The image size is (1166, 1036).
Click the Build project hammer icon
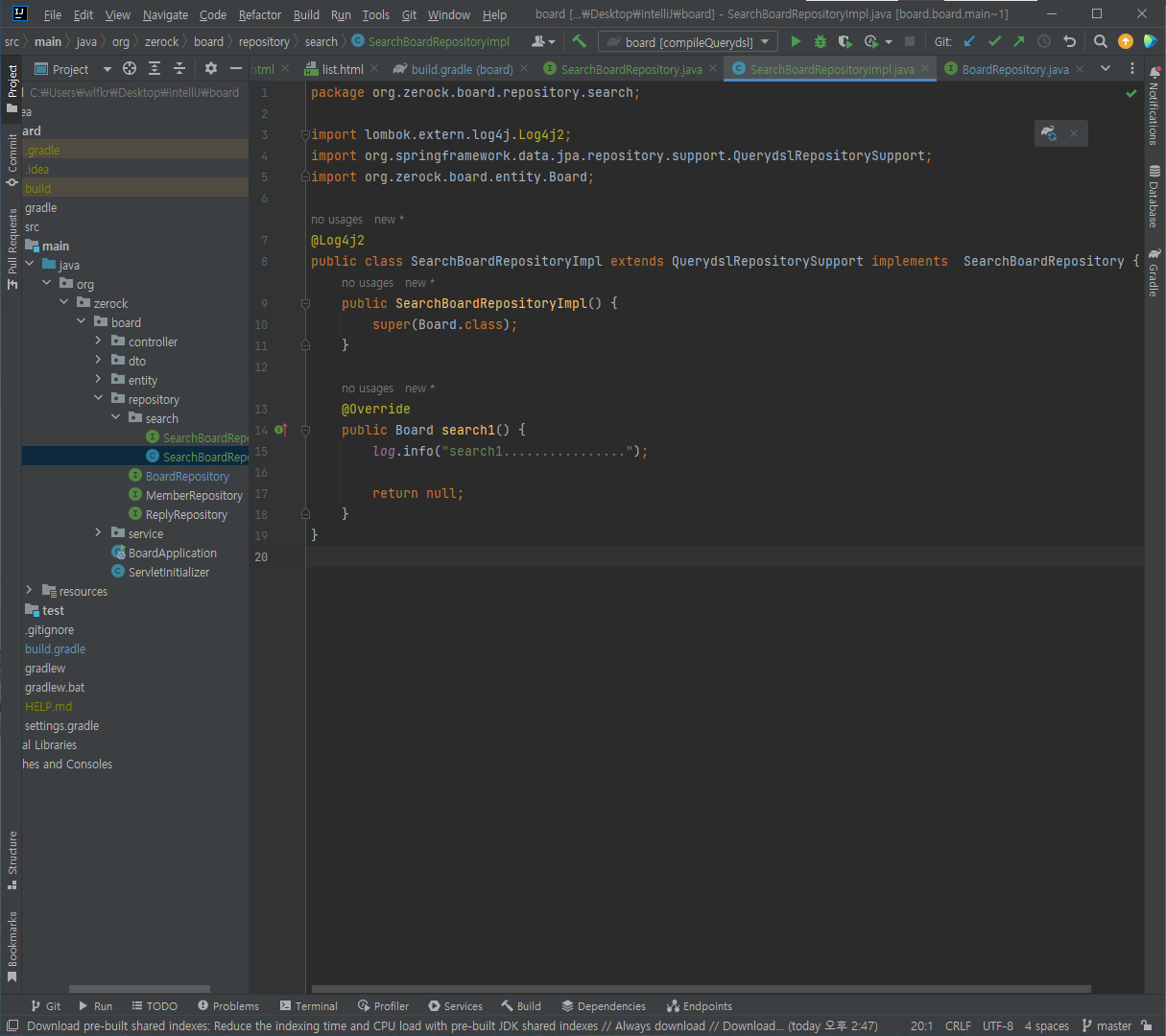pyautogui.click(x=579, y=41)
